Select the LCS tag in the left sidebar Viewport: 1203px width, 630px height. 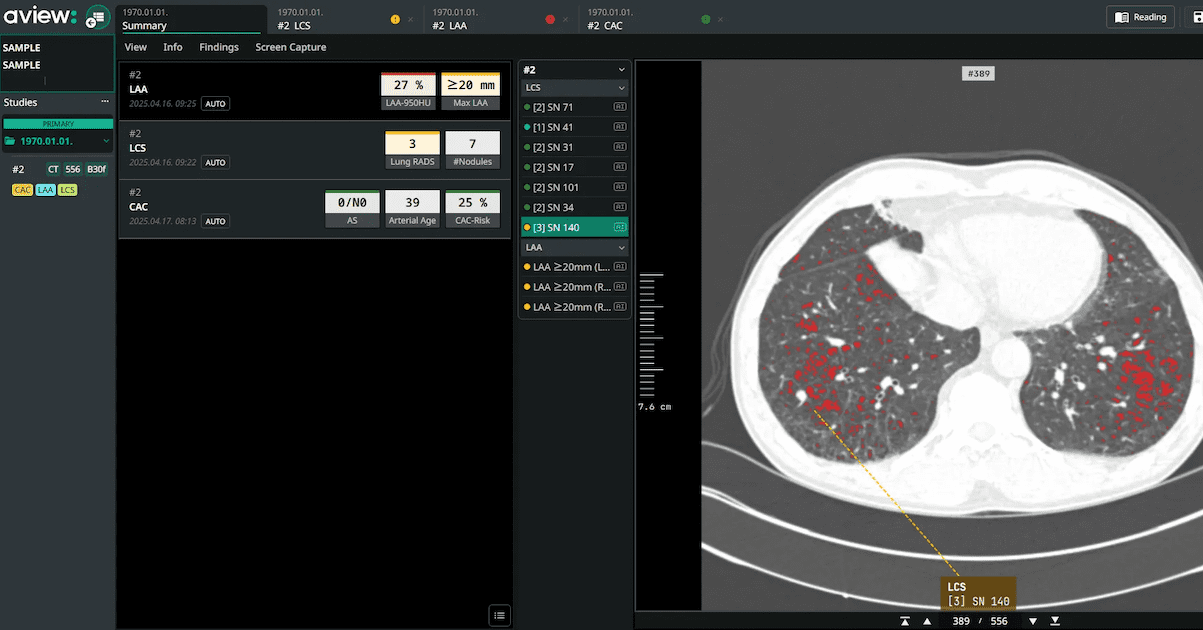(x=68, y=189)
